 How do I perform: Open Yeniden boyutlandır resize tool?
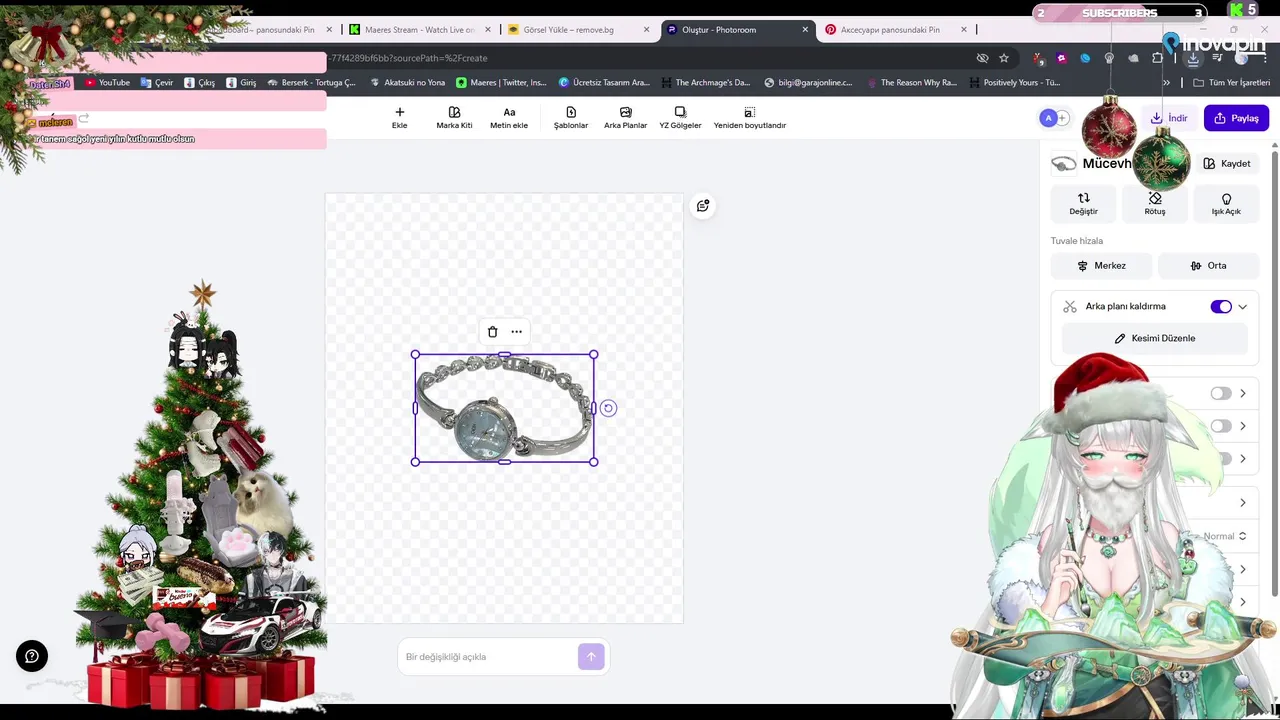[x=749, y=118]
